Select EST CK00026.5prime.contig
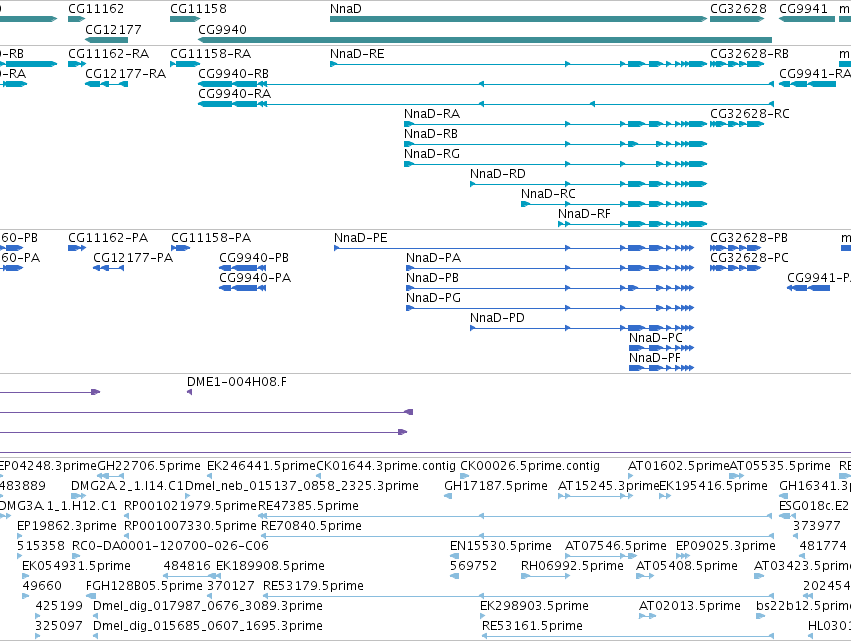Image resolution: width=851 pixels, height=641 pixels. (x=465, y=476)
